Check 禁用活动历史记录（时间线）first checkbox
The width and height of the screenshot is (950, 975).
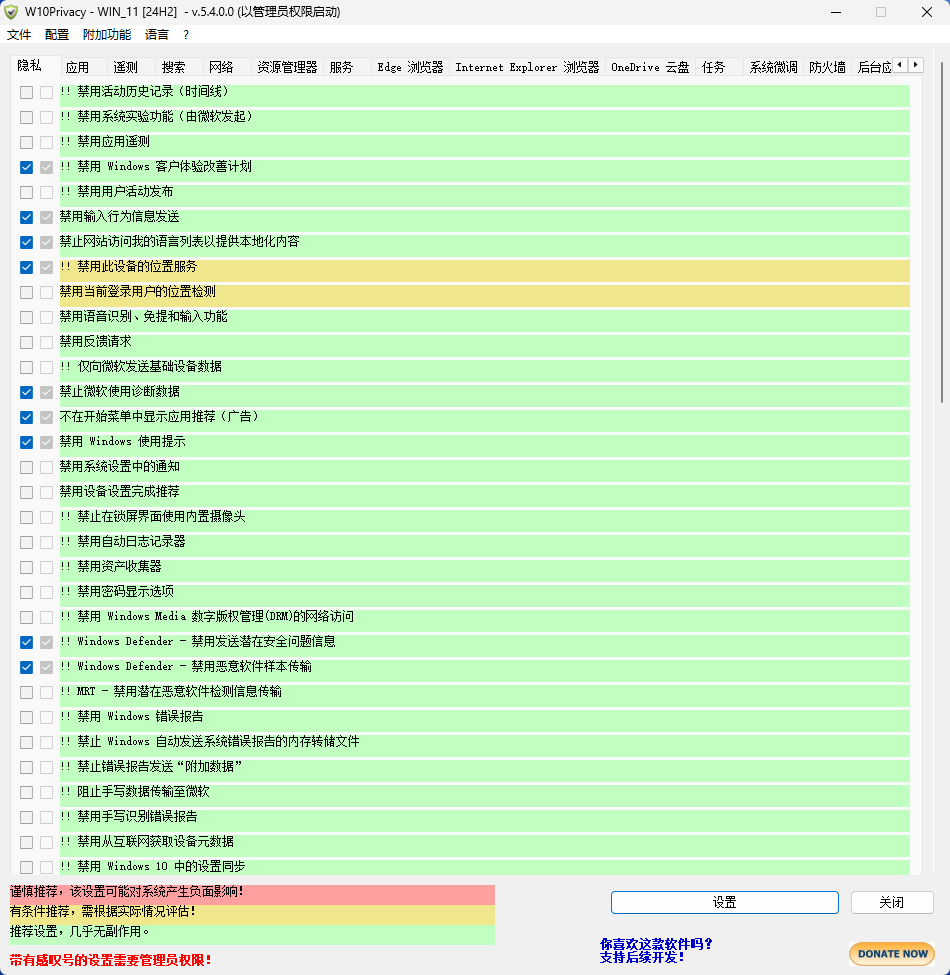coord(26,92)
